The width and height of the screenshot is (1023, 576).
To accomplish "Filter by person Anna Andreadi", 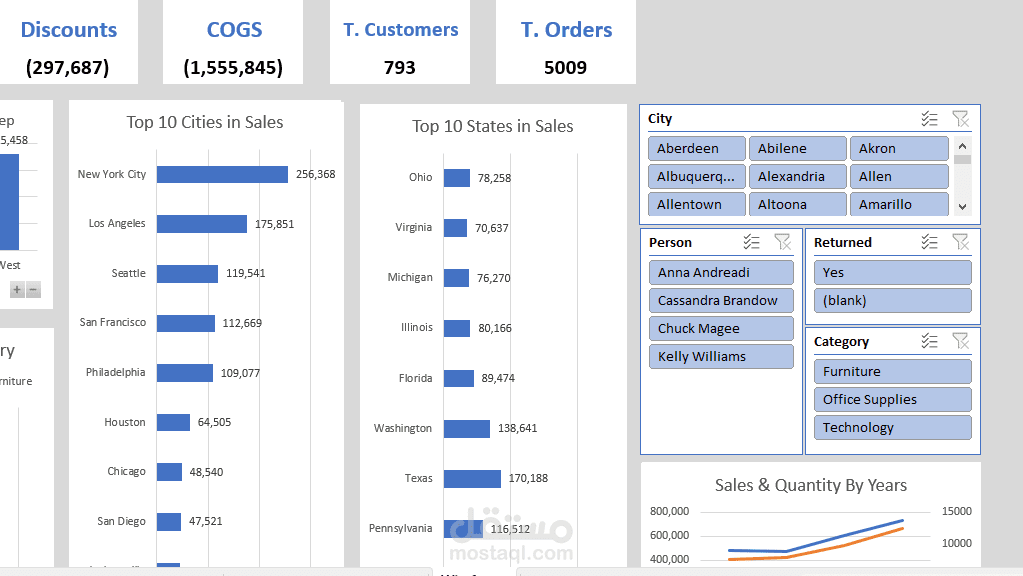I will [x=721, y=273].
